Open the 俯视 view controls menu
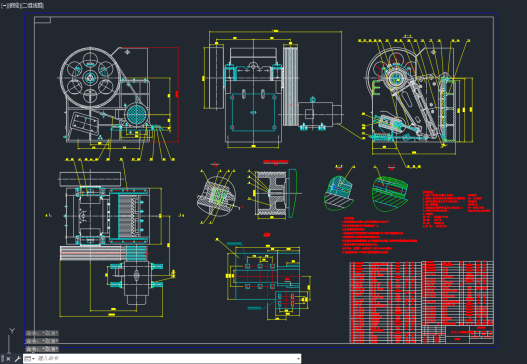Screen dimensions: 527x364 pos(13,6)
